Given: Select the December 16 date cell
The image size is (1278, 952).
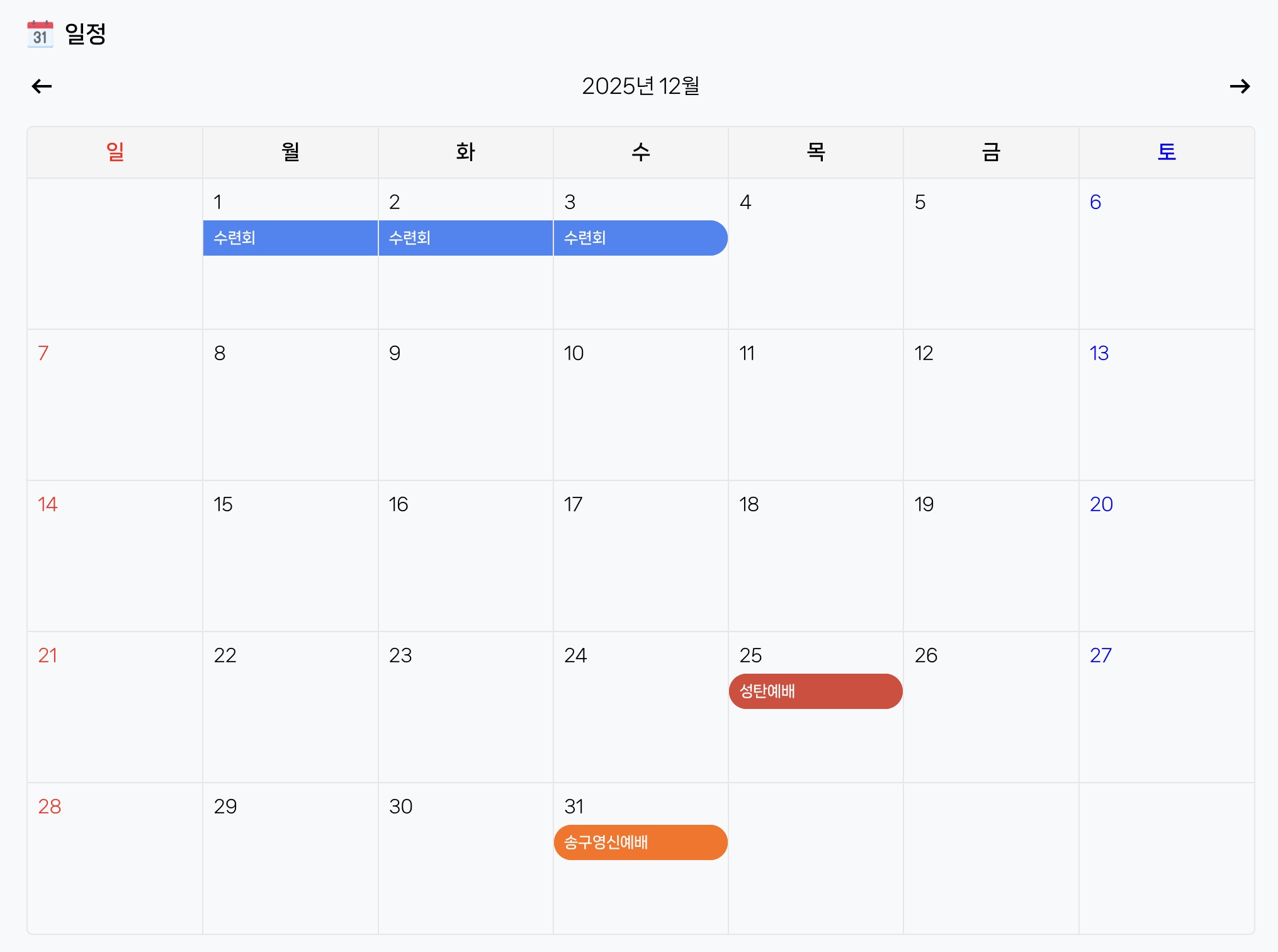Looking at the screenshot, I should [465, 555].
